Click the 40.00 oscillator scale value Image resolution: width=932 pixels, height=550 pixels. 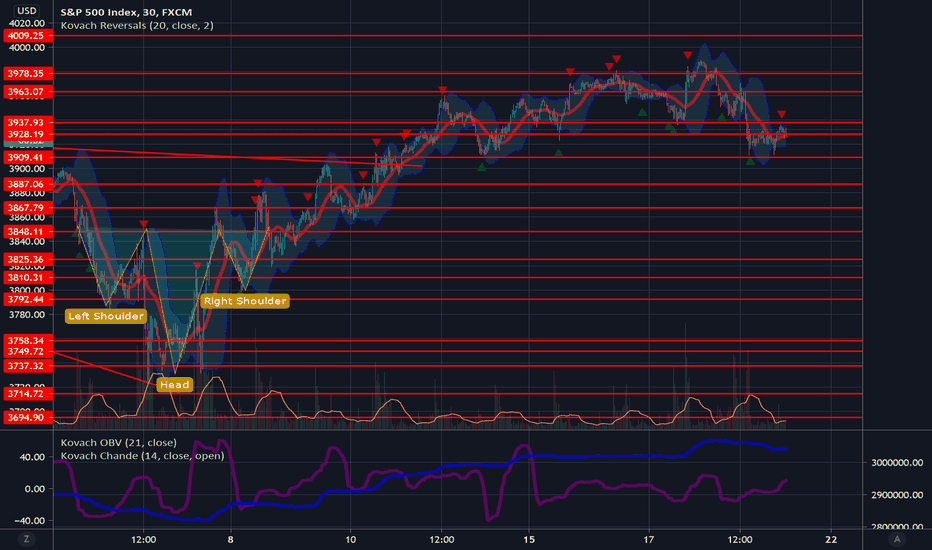(x=32, y=457)
